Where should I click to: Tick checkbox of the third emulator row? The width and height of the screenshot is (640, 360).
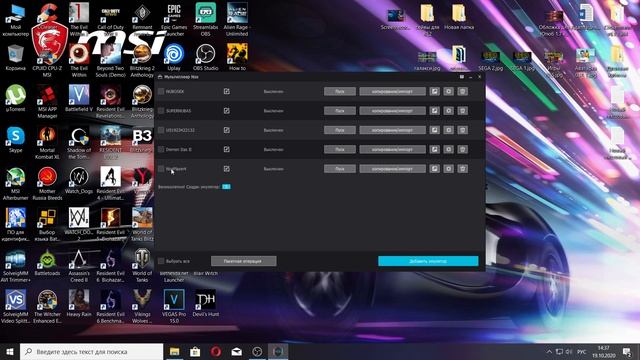coord(161,130)
